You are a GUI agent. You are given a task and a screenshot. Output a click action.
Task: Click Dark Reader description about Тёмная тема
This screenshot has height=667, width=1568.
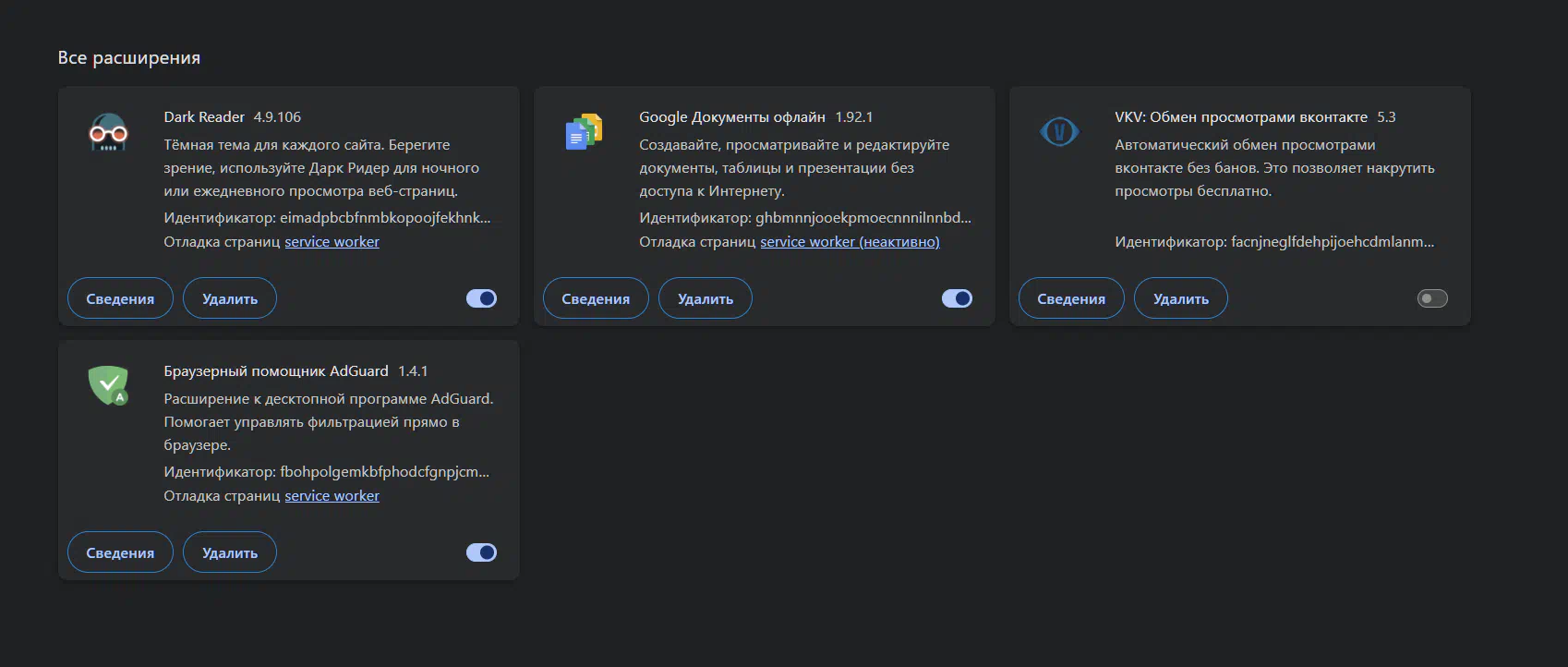point(321,168)
